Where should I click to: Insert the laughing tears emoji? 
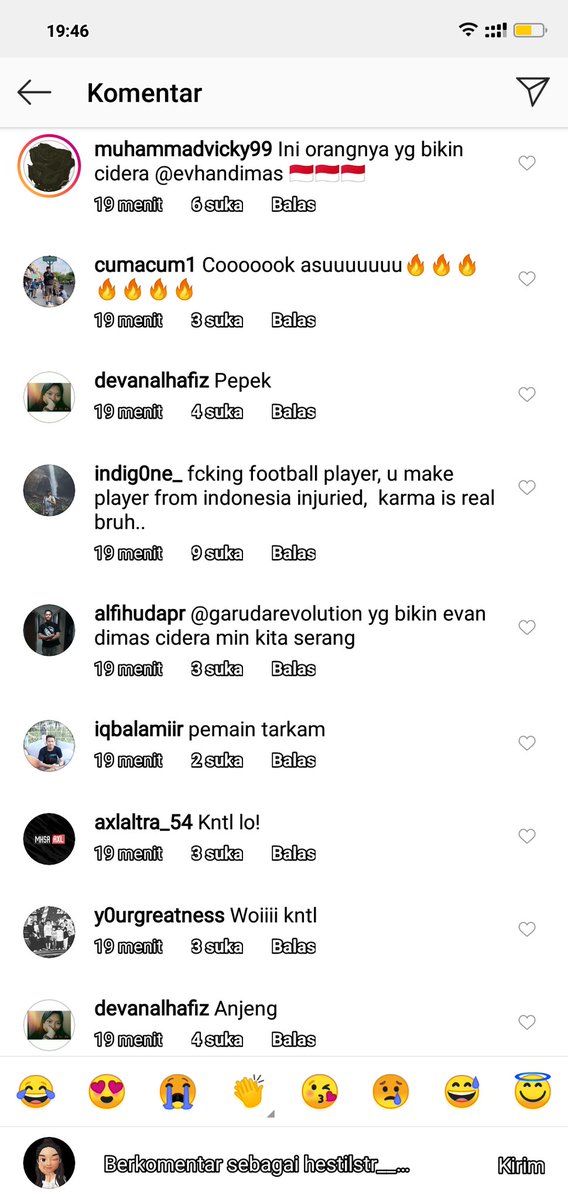(x=36, y=1091)
